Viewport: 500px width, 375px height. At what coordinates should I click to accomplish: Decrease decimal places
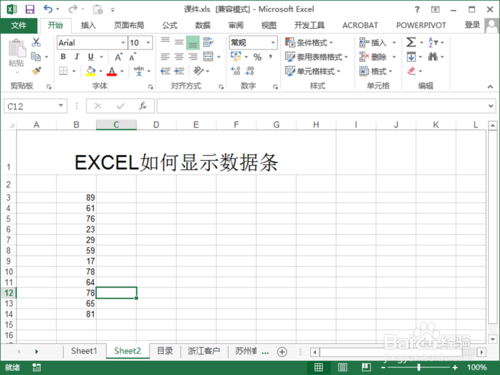tap(249, 71)
